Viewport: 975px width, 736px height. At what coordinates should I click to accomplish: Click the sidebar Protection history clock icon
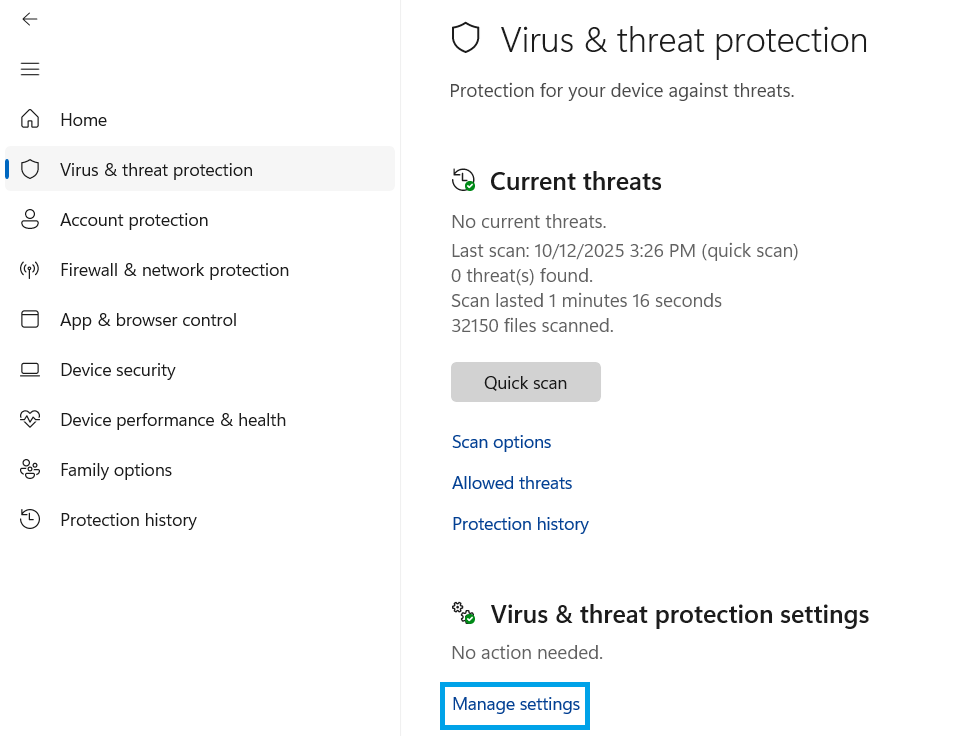click(x=30, y=520)
